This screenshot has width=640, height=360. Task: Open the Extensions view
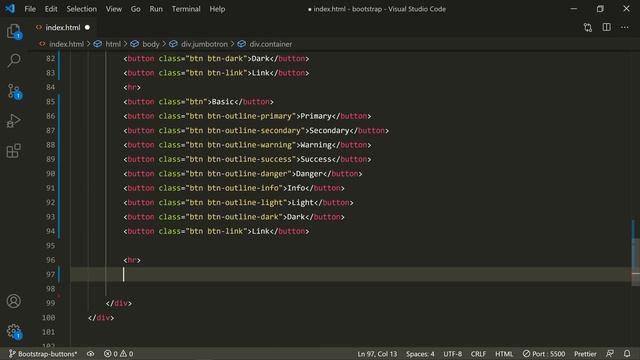(14, 151)
